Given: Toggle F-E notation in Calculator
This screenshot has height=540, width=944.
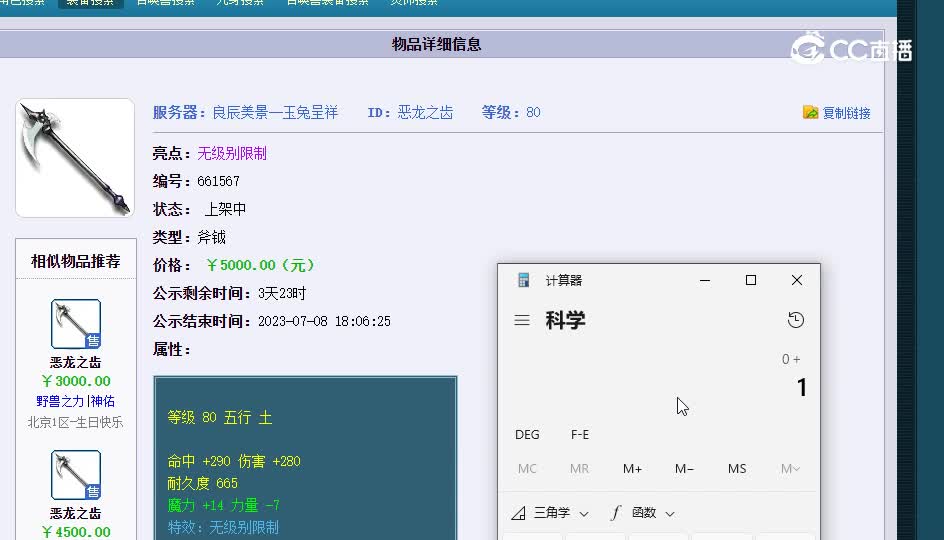Looking at the screenshot, I should pyautogui.click(x=580, y=435).
